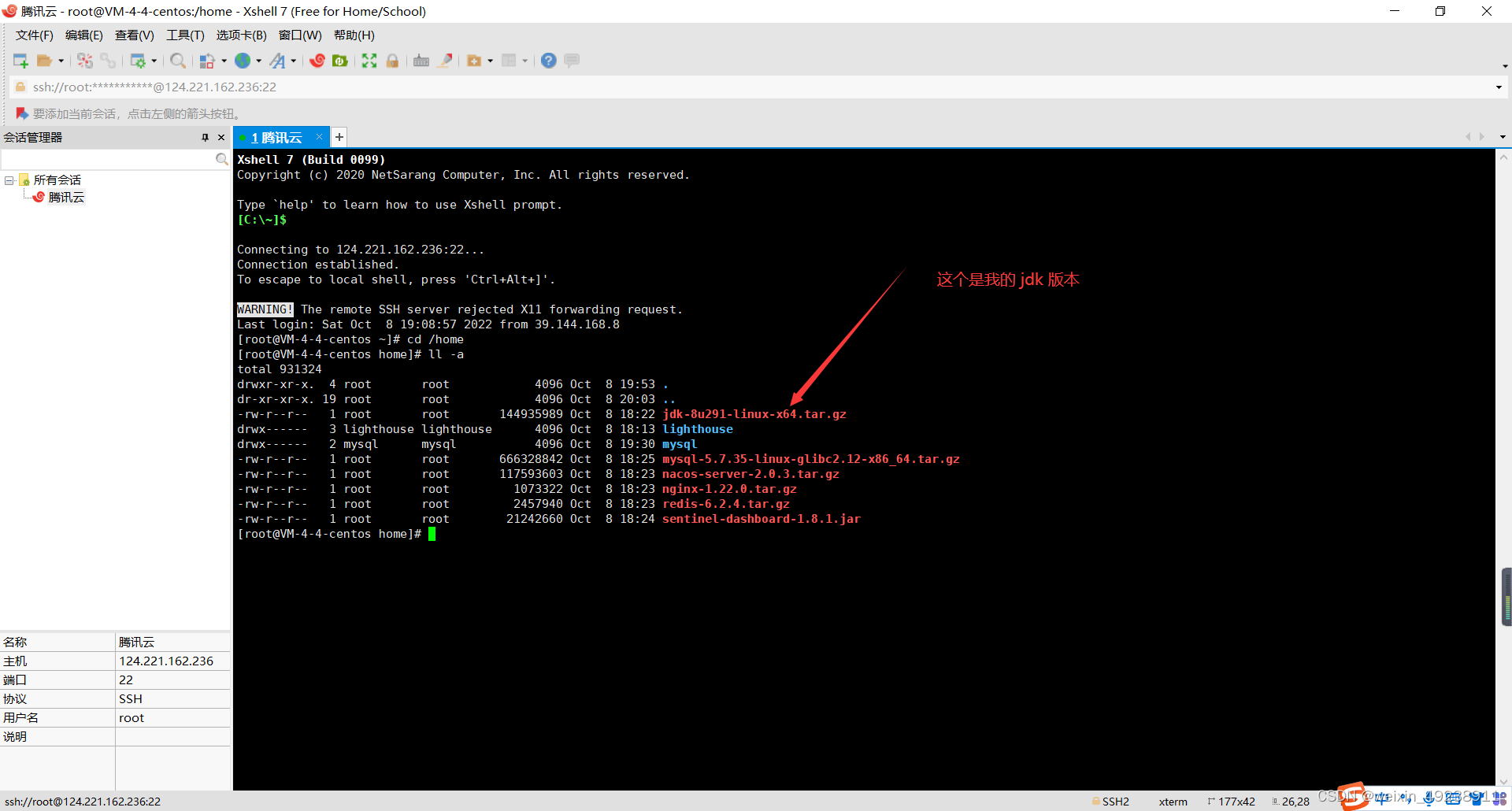Click the globe encoding icon
Image resolution: width=1512 pixels, height=811 pixels.
coord(243,61)
